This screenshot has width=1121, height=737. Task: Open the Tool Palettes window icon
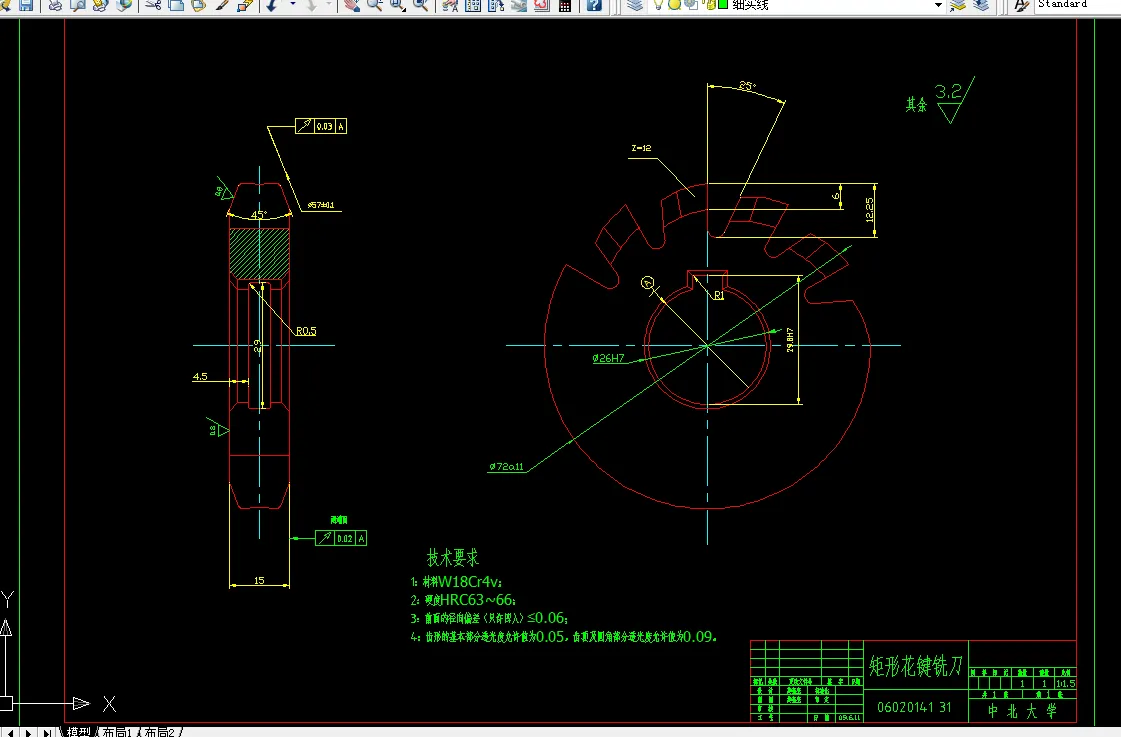point(496,5)
